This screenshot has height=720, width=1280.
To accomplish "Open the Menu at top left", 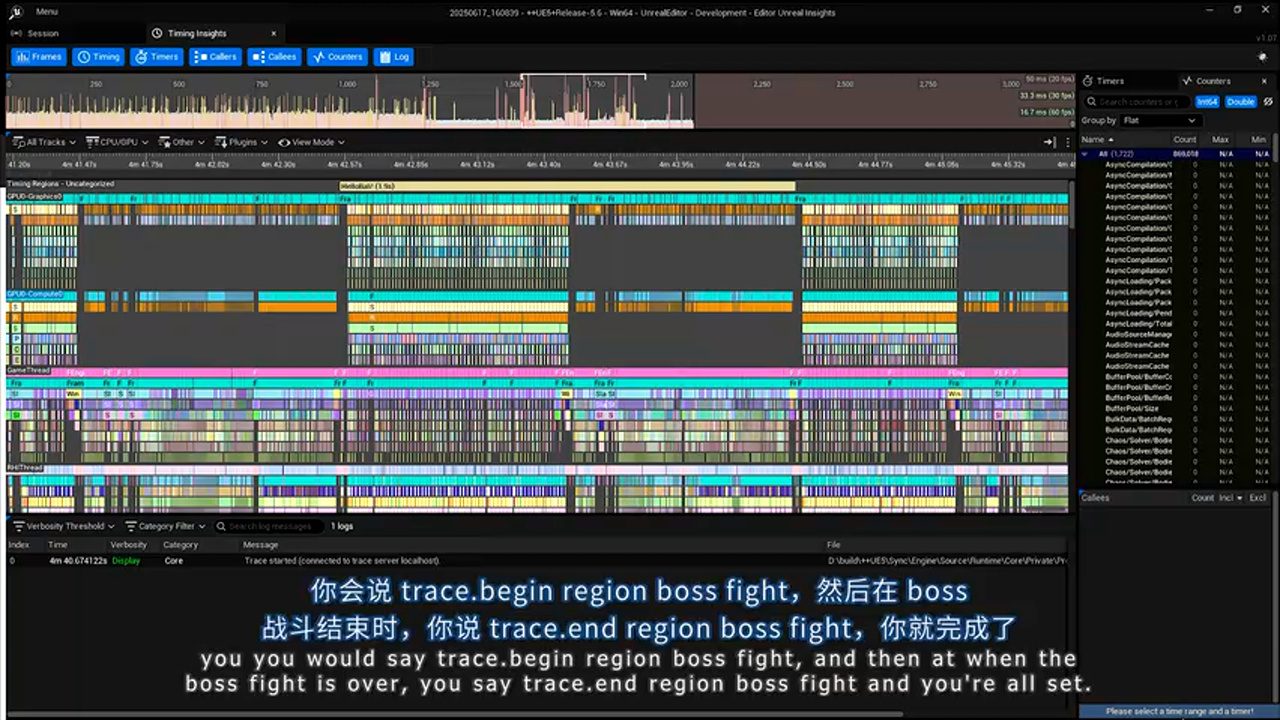I will (x=46, y=11).
